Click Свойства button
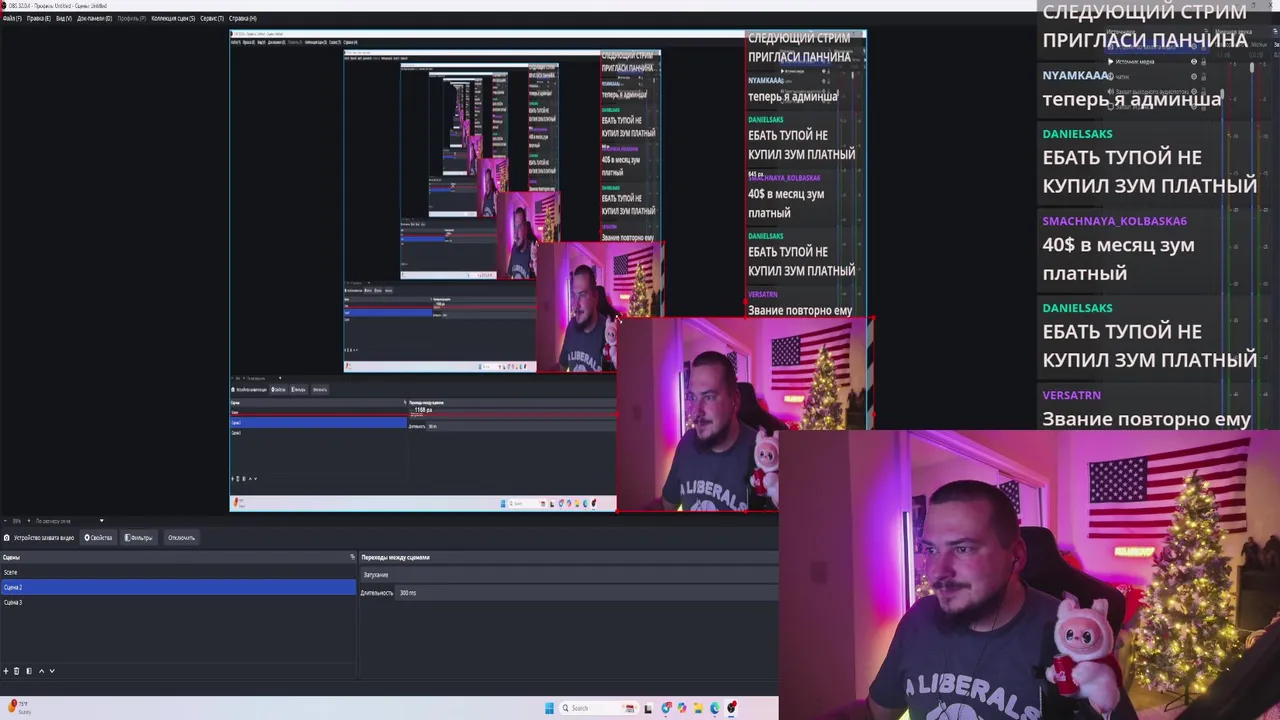 [98, 538]
